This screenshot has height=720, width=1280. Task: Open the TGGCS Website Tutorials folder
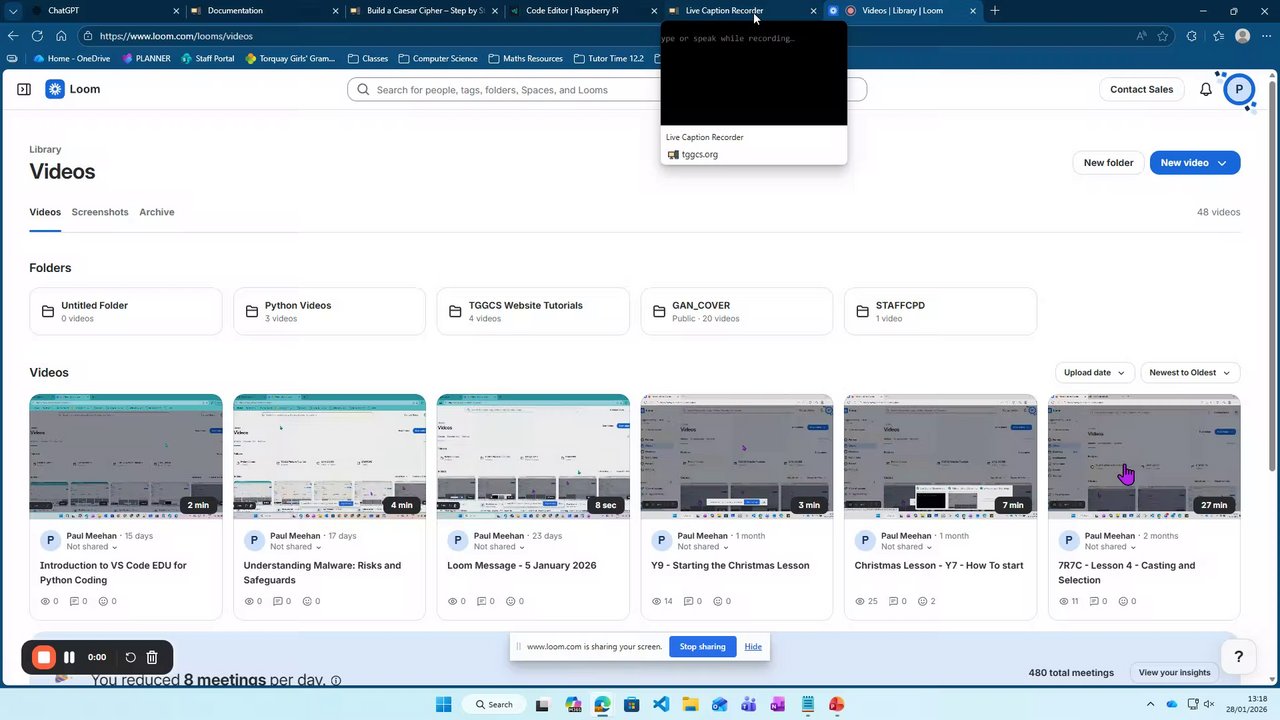coord(533,311)
